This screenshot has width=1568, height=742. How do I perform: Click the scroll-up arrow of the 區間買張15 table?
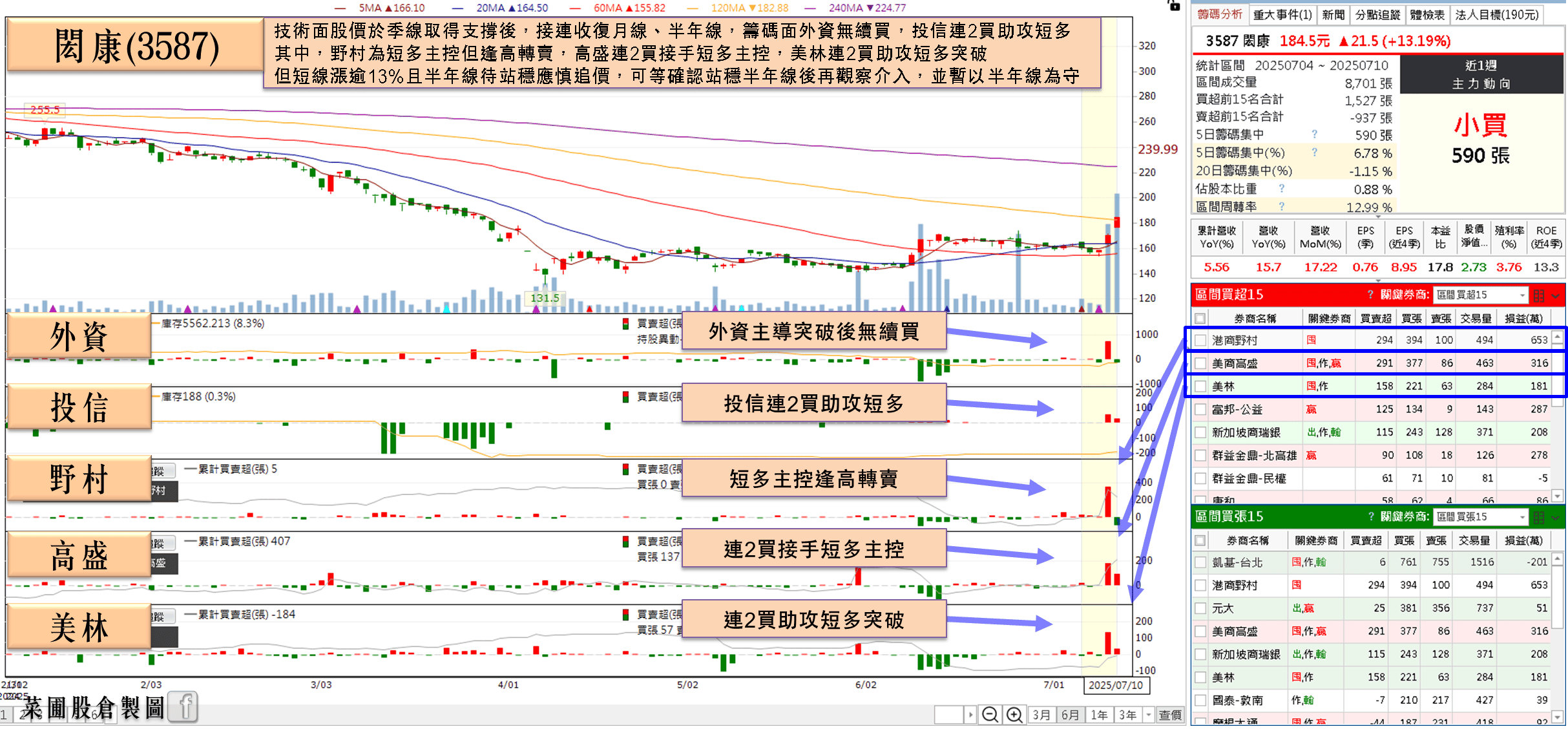tap(1558, 559)
